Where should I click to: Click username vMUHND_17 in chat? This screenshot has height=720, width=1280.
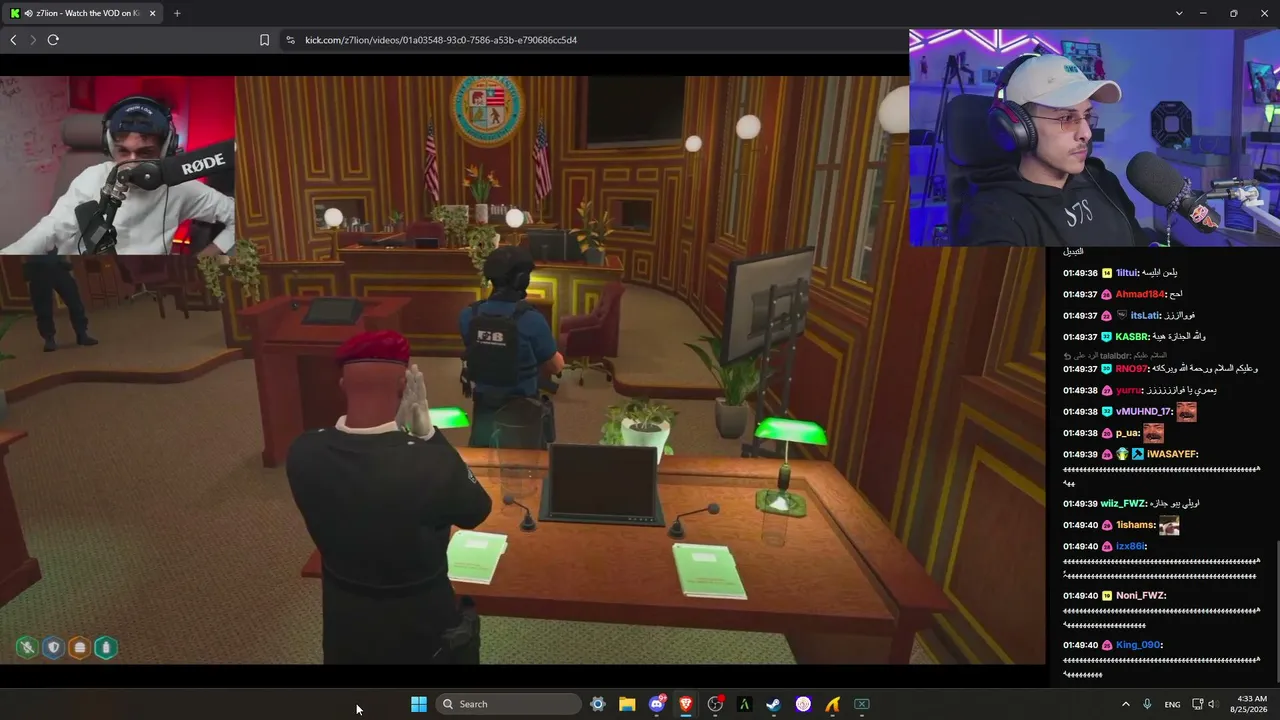point(1144,412)
